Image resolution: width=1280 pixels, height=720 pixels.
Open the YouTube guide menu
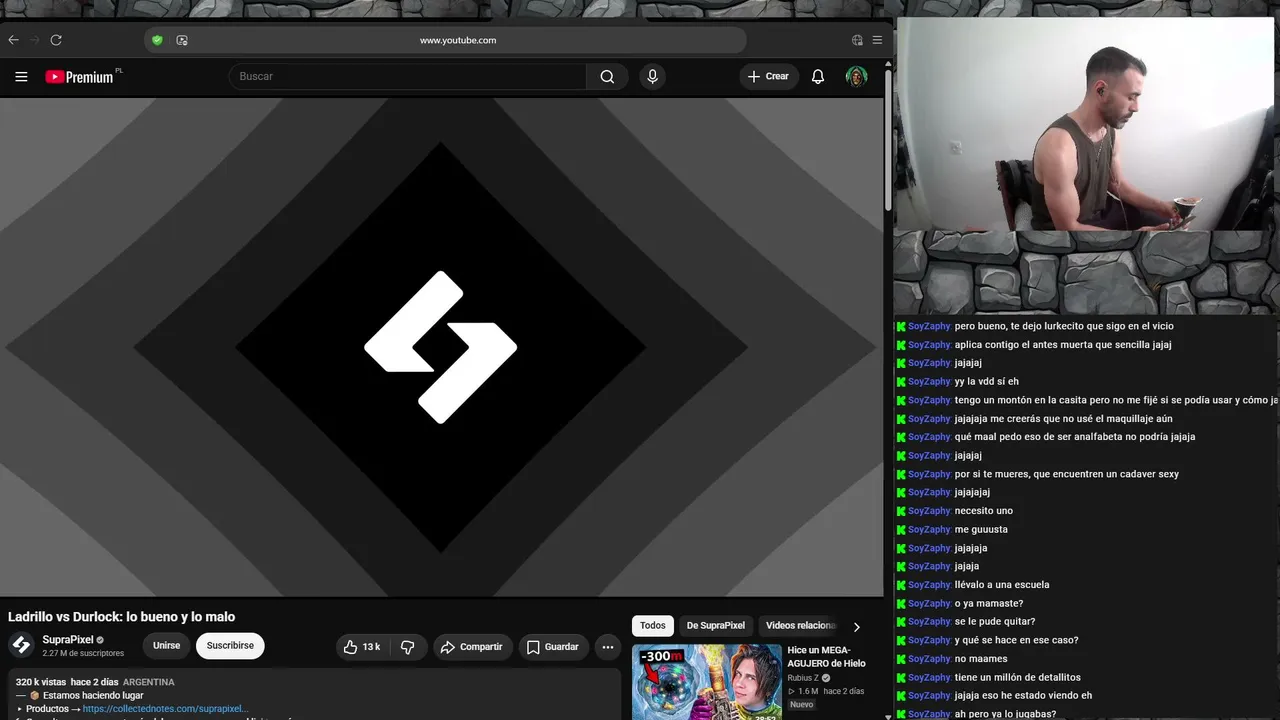coord(21,76)
